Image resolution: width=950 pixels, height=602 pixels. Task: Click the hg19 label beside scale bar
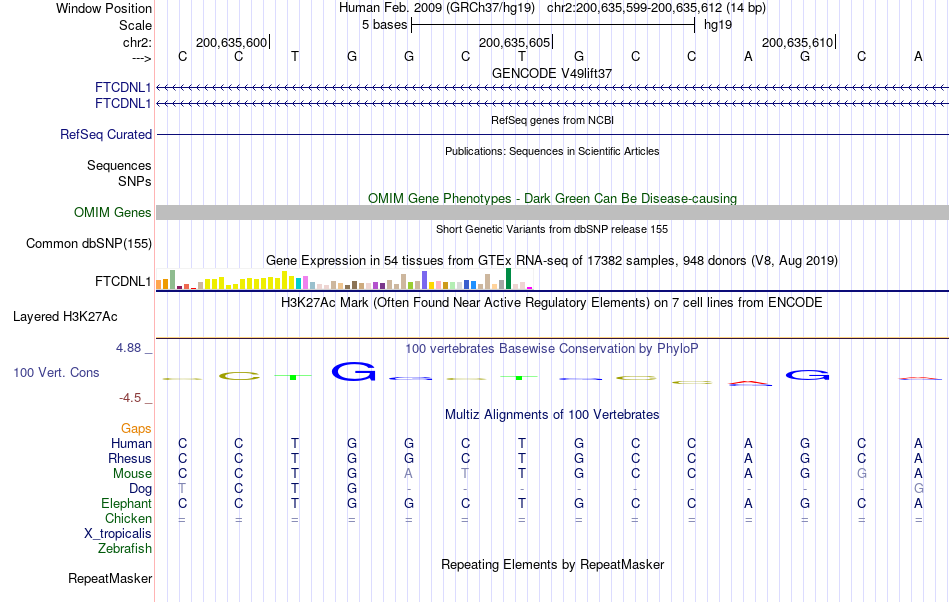click(x=718, y=25)
